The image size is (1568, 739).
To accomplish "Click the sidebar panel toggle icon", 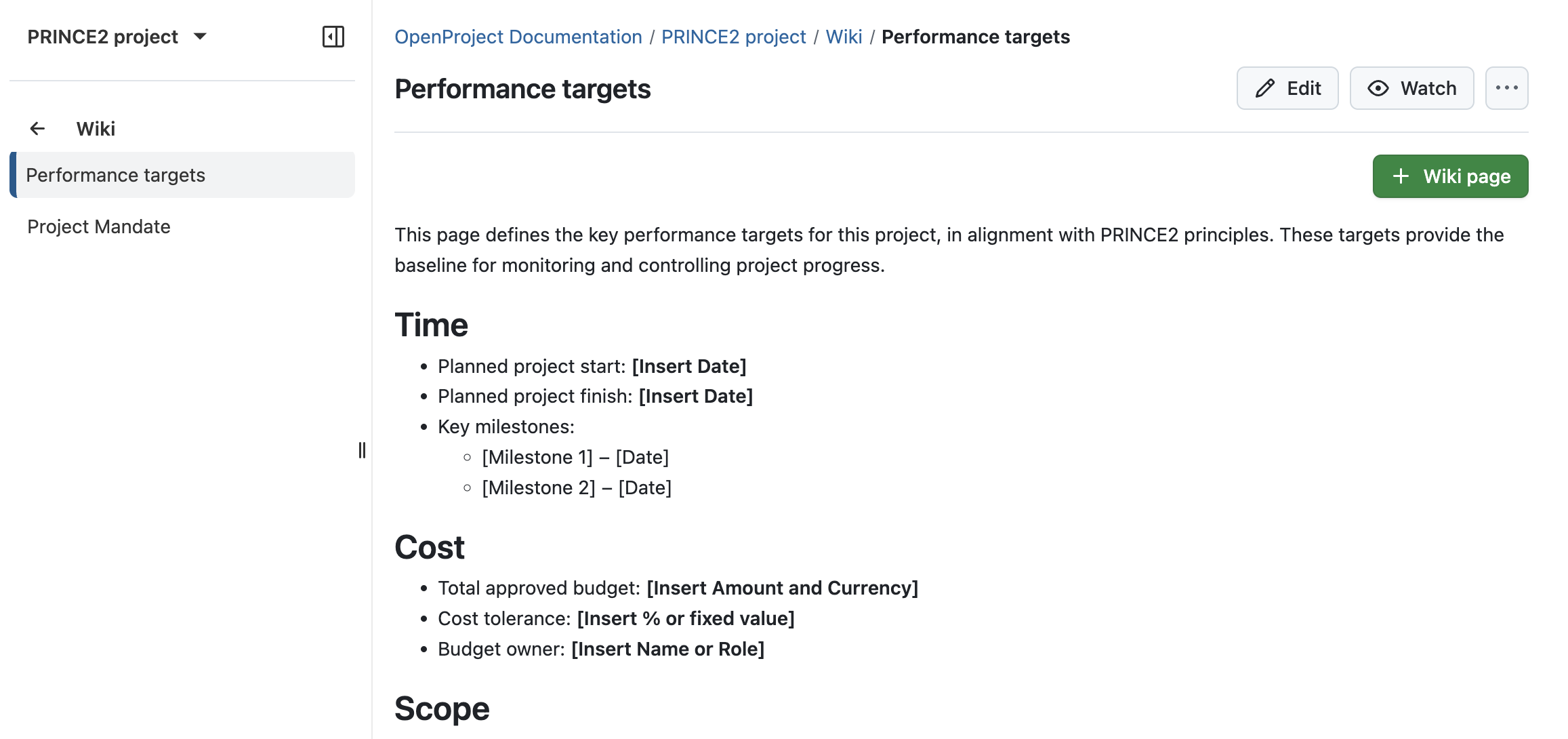I will click(x=333, y=37).
